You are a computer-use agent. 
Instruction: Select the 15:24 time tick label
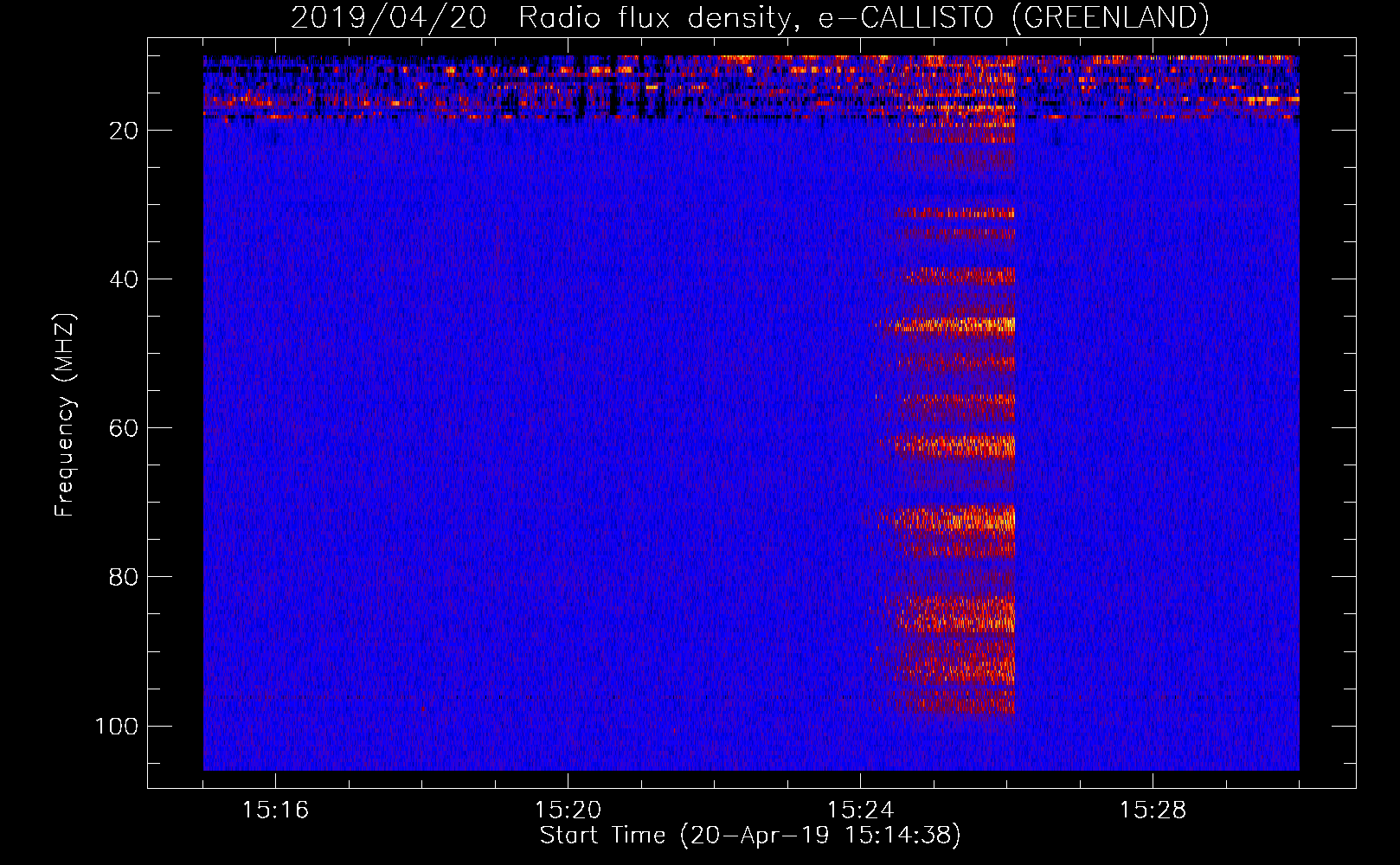click(860, 811)
